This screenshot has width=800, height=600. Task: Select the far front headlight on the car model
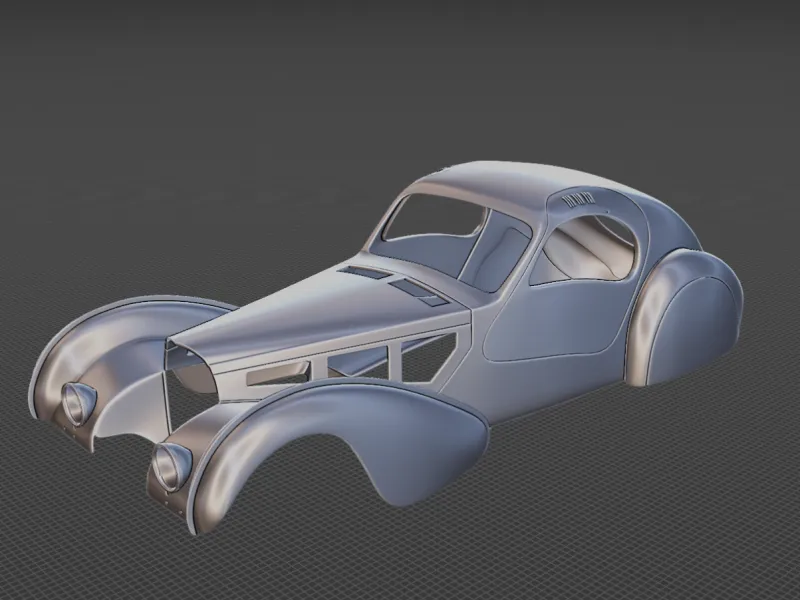click(79, 404)
